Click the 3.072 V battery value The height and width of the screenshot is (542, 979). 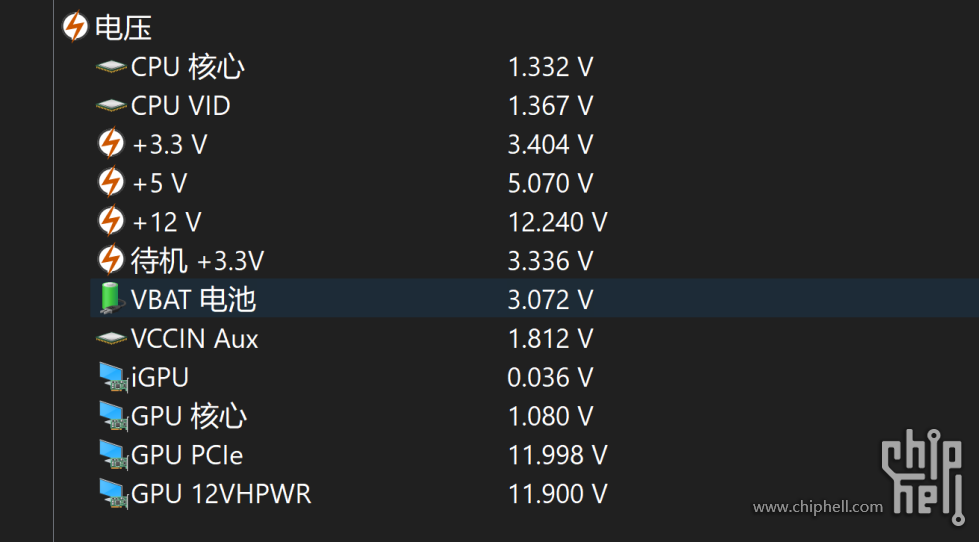coord(550,300)
